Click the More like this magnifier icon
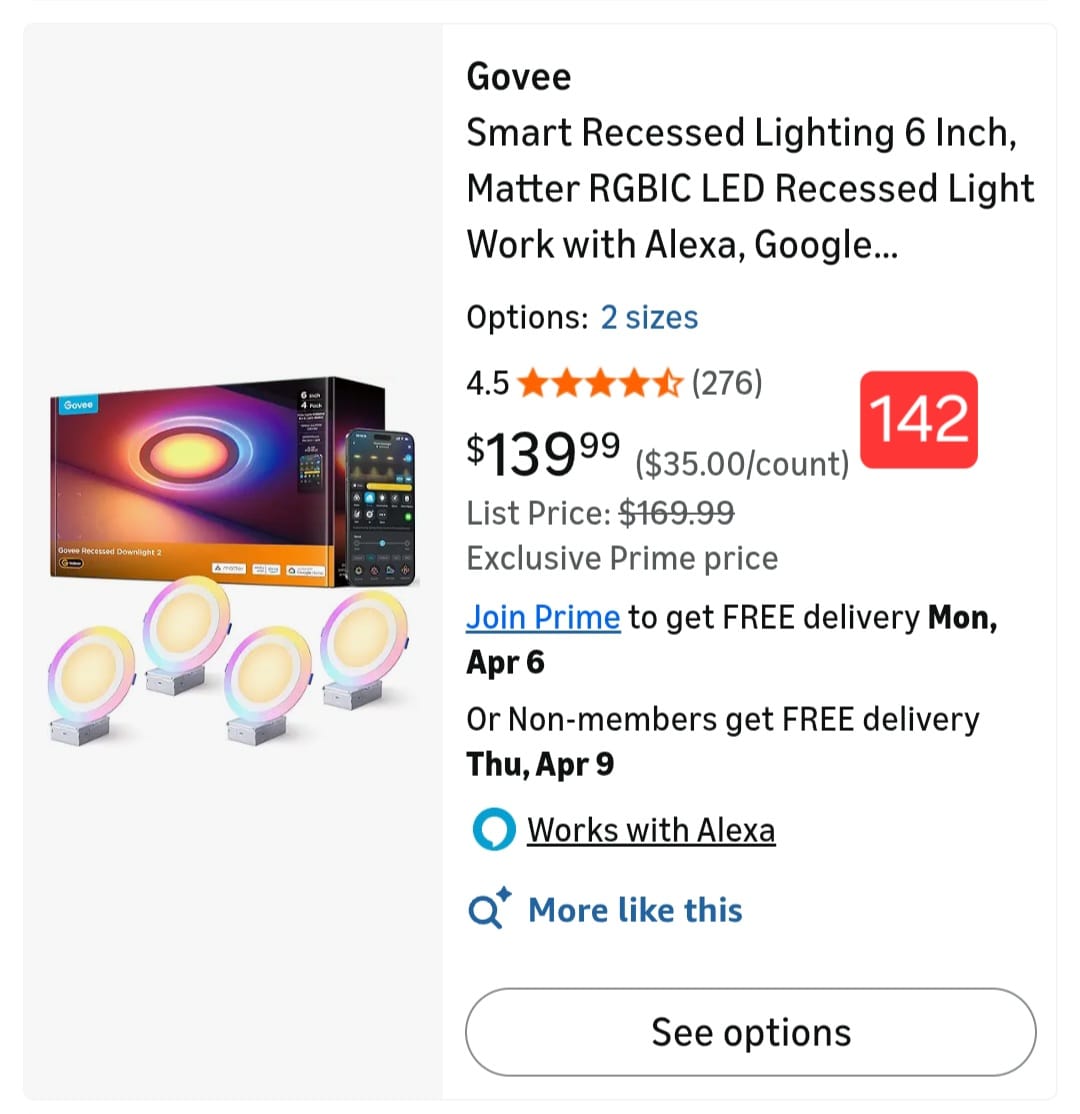 point(490,909)
